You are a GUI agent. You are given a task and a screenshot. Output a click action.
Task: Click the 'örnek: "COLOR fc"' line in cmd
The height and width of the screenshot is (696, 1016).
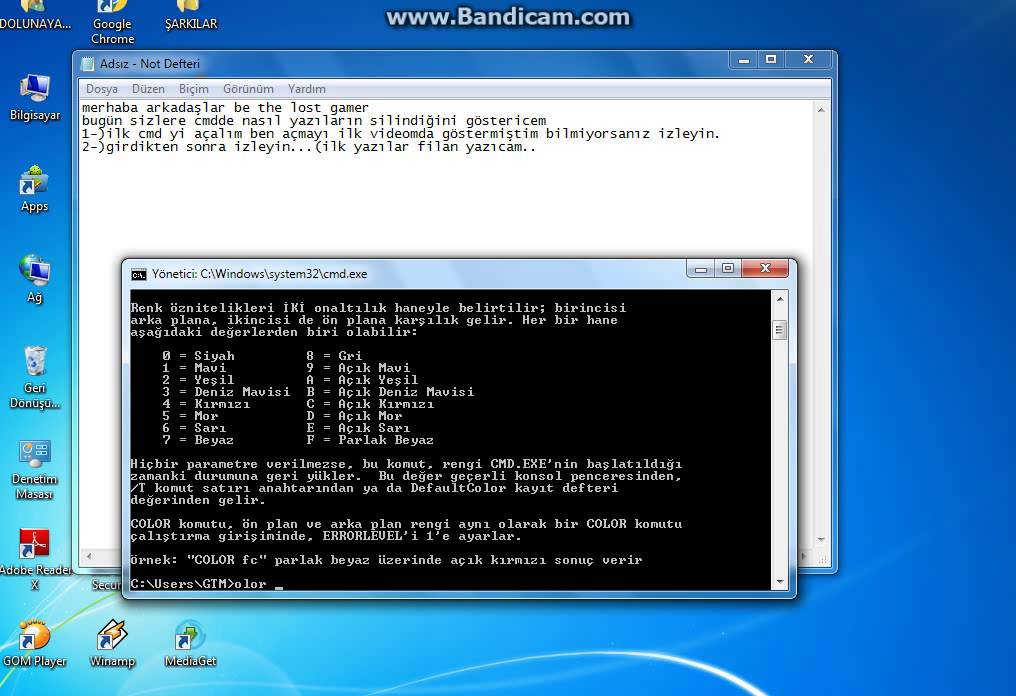(386, 560)
